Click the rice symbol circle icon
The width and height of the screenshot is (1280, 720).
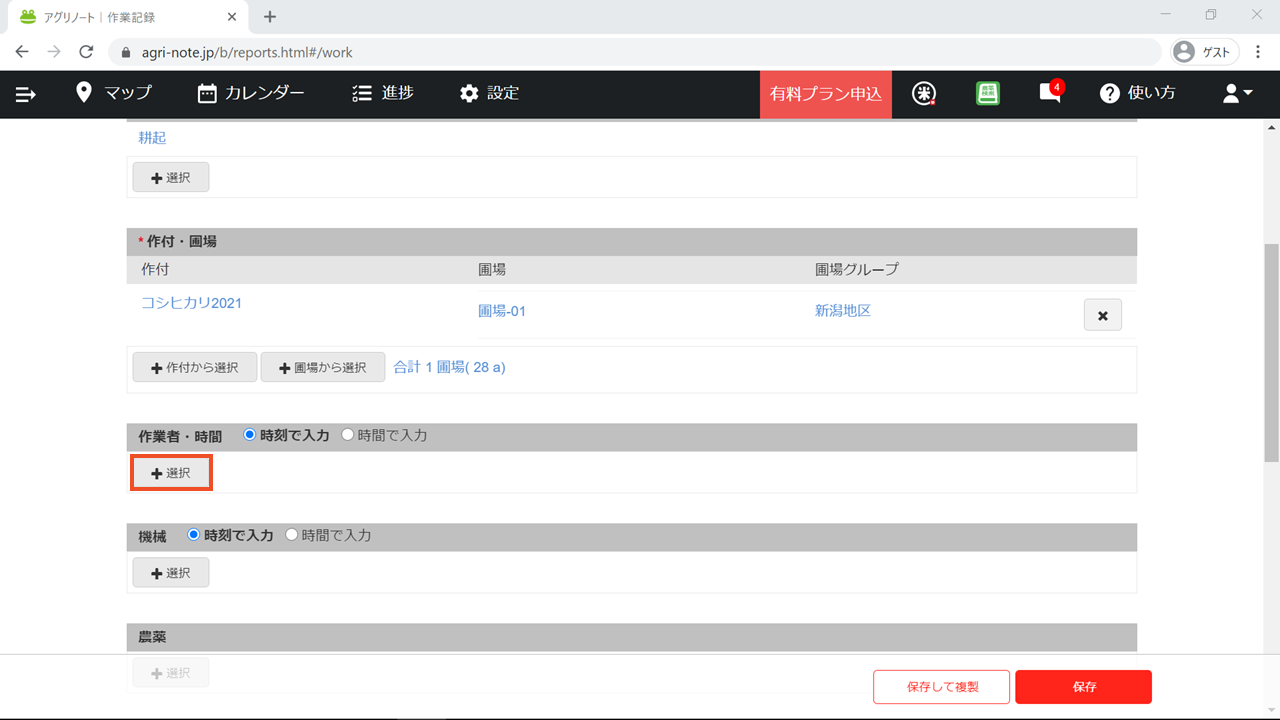925,93
